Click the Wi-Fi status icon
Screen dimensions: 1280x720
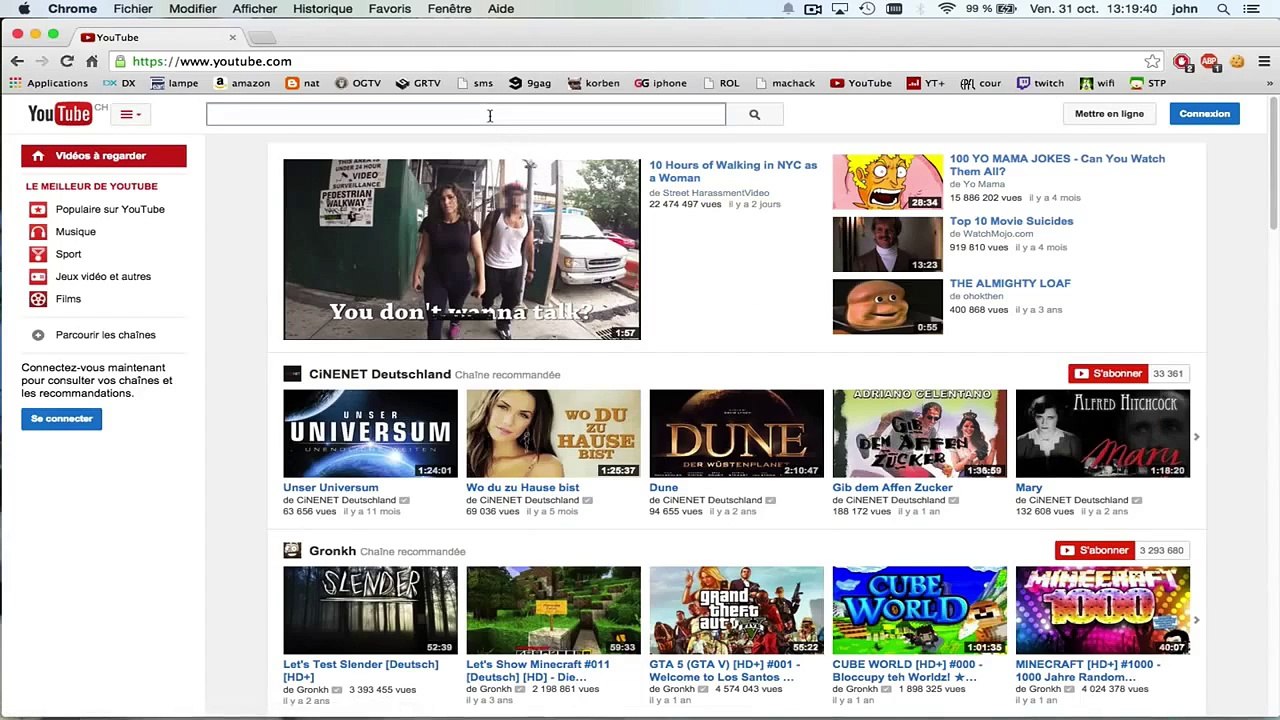(x=946, y=9)
